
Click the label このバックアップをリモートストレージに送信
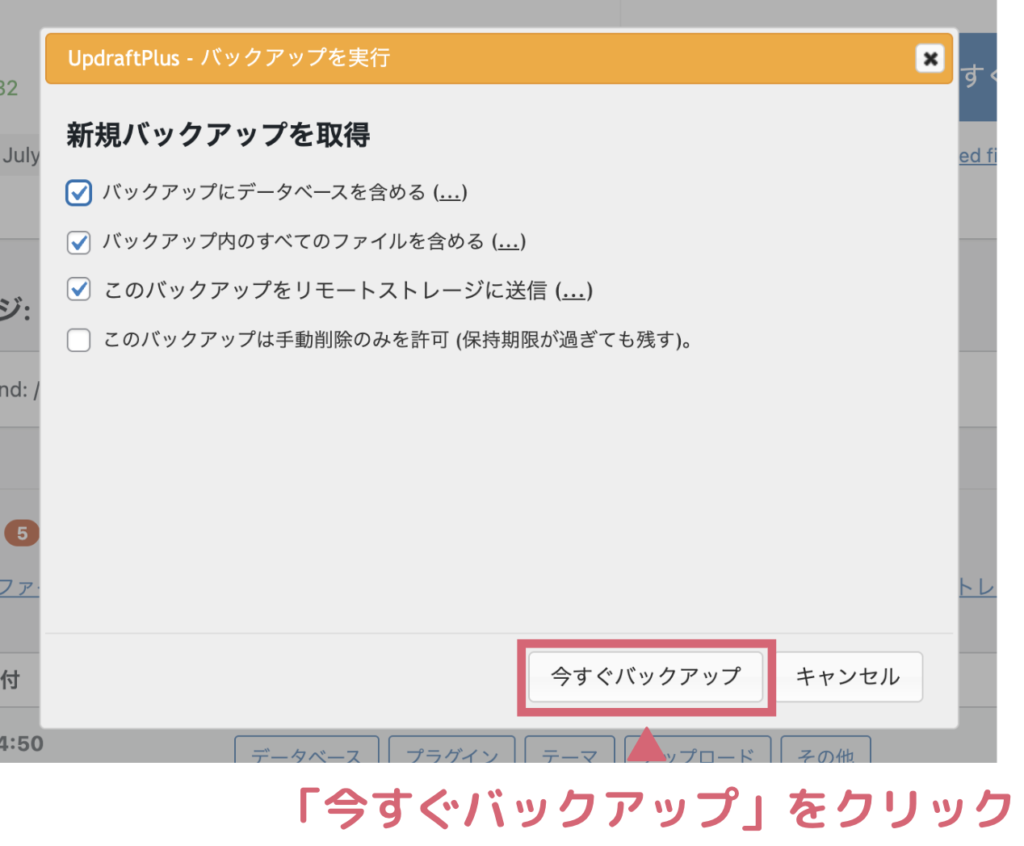click(x=325, y=290)
